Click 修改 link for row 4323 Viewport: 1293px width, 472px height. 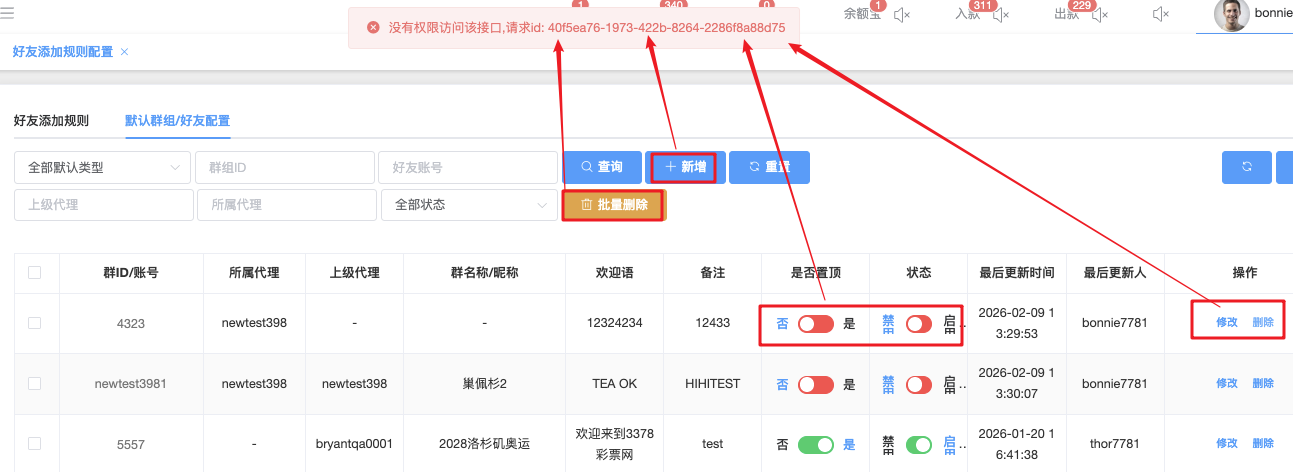(x=1226, y=323)
